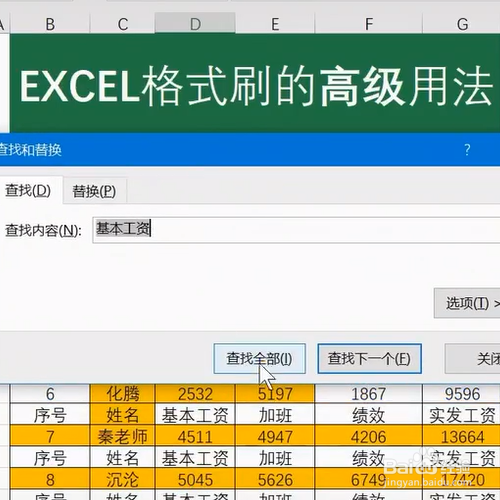500x500 pixels.
Task: Expand options with 选项(T) button
Action: [467, 303]
